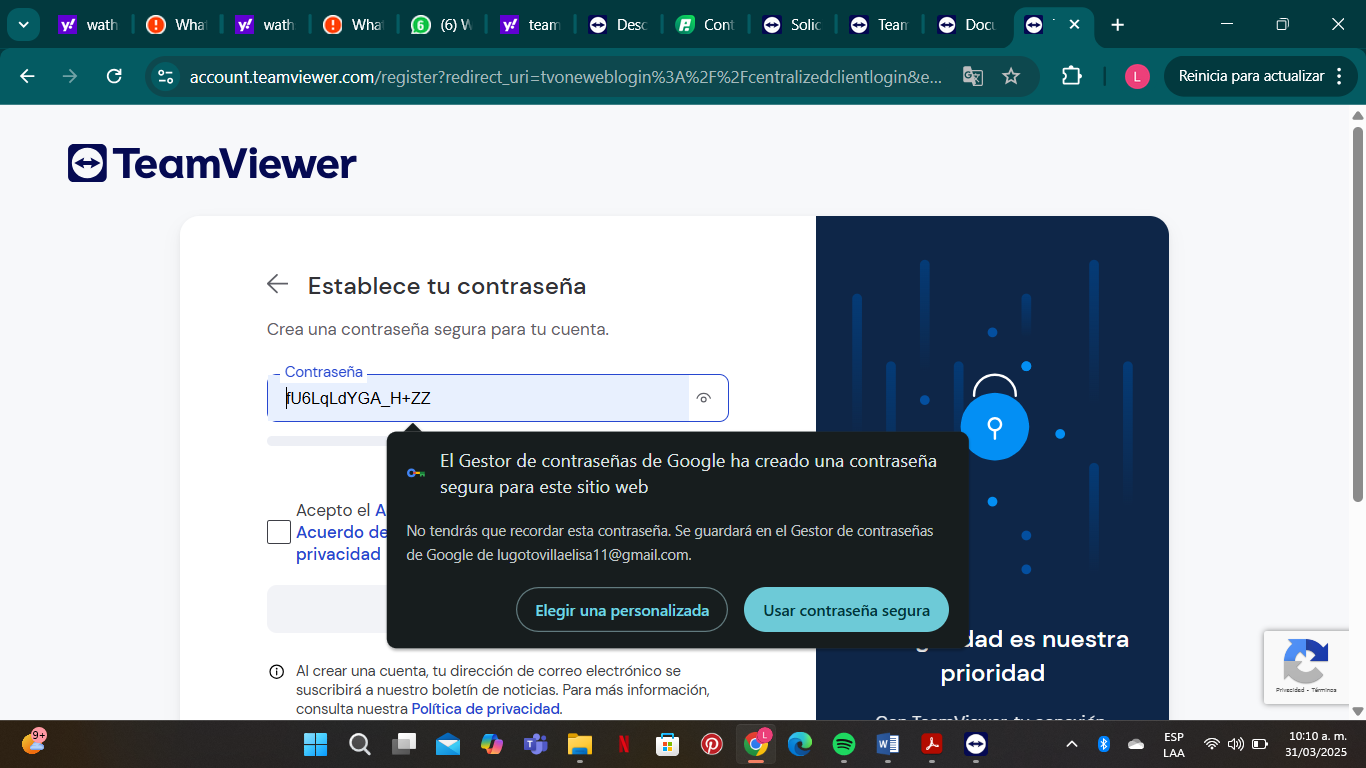Choose Elegir una personalizada

click(622, 610)
